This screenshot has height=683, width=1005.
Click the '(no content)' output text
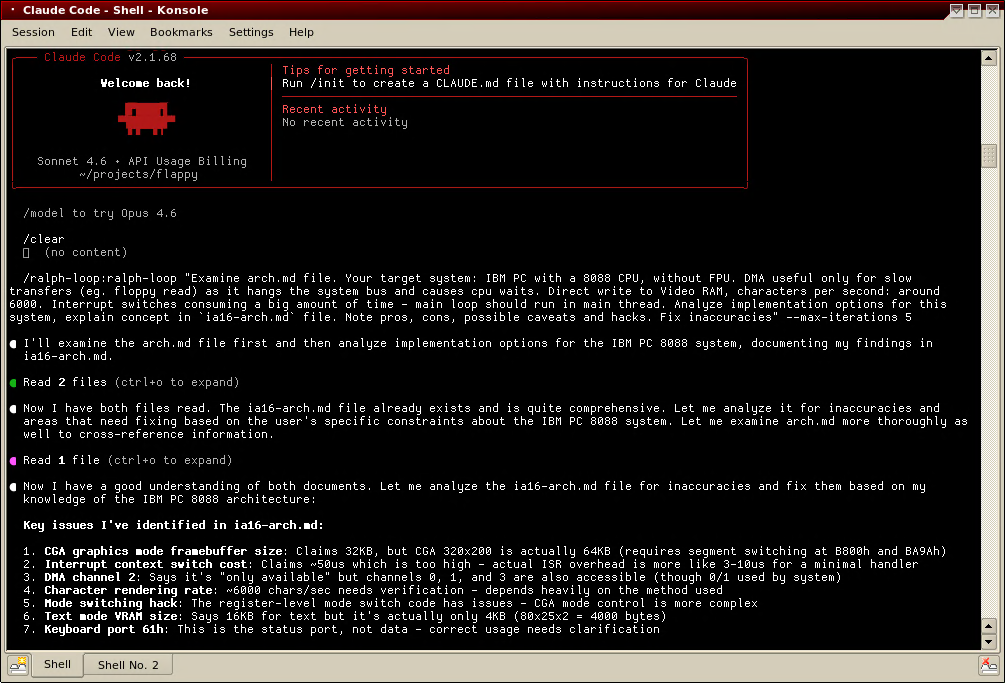coord(86,252)
